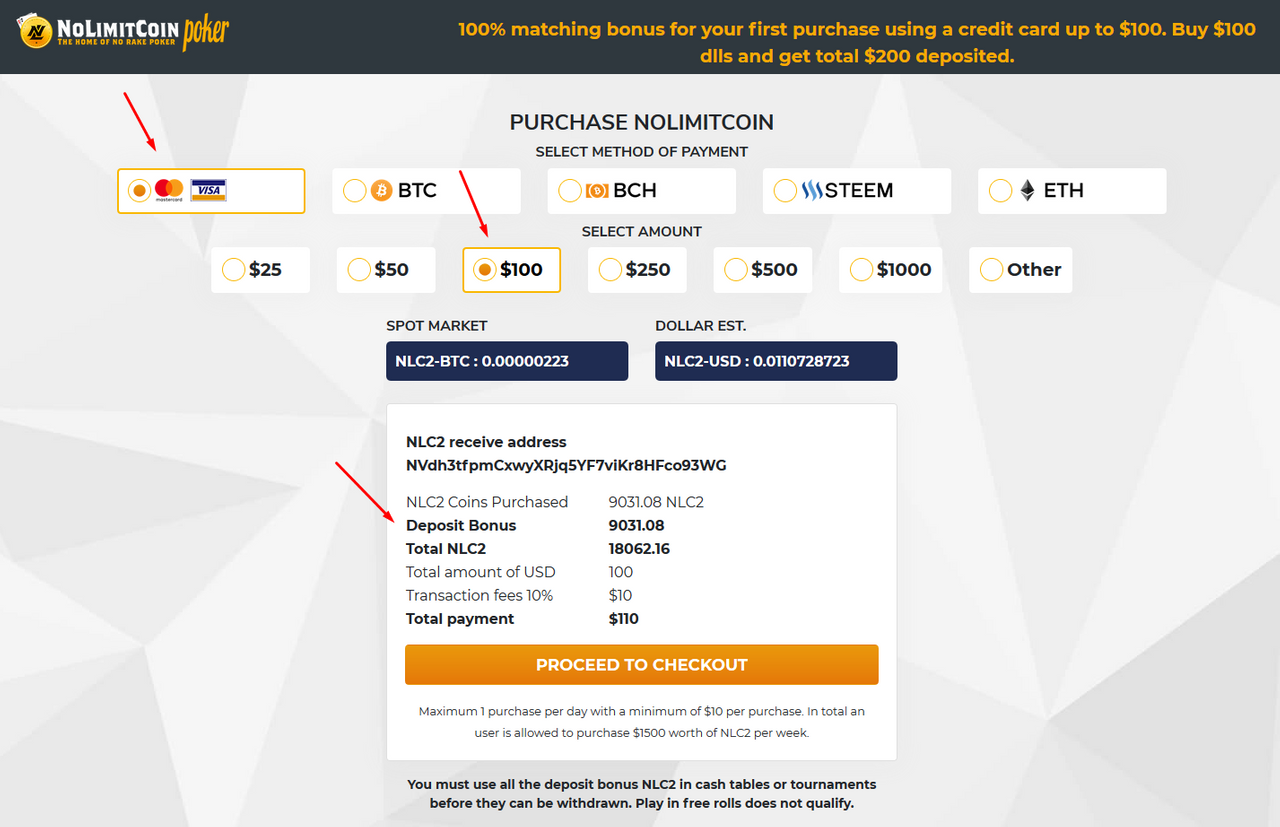Open the NoLimitCoin poker logo
Screen dimensions: 1280x827
[x=123, y=33]
